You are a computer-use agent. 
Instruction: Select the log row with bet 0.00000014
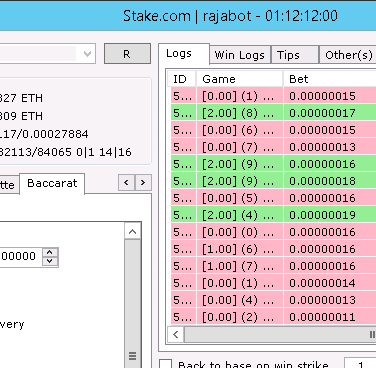[x=273, y=283]
